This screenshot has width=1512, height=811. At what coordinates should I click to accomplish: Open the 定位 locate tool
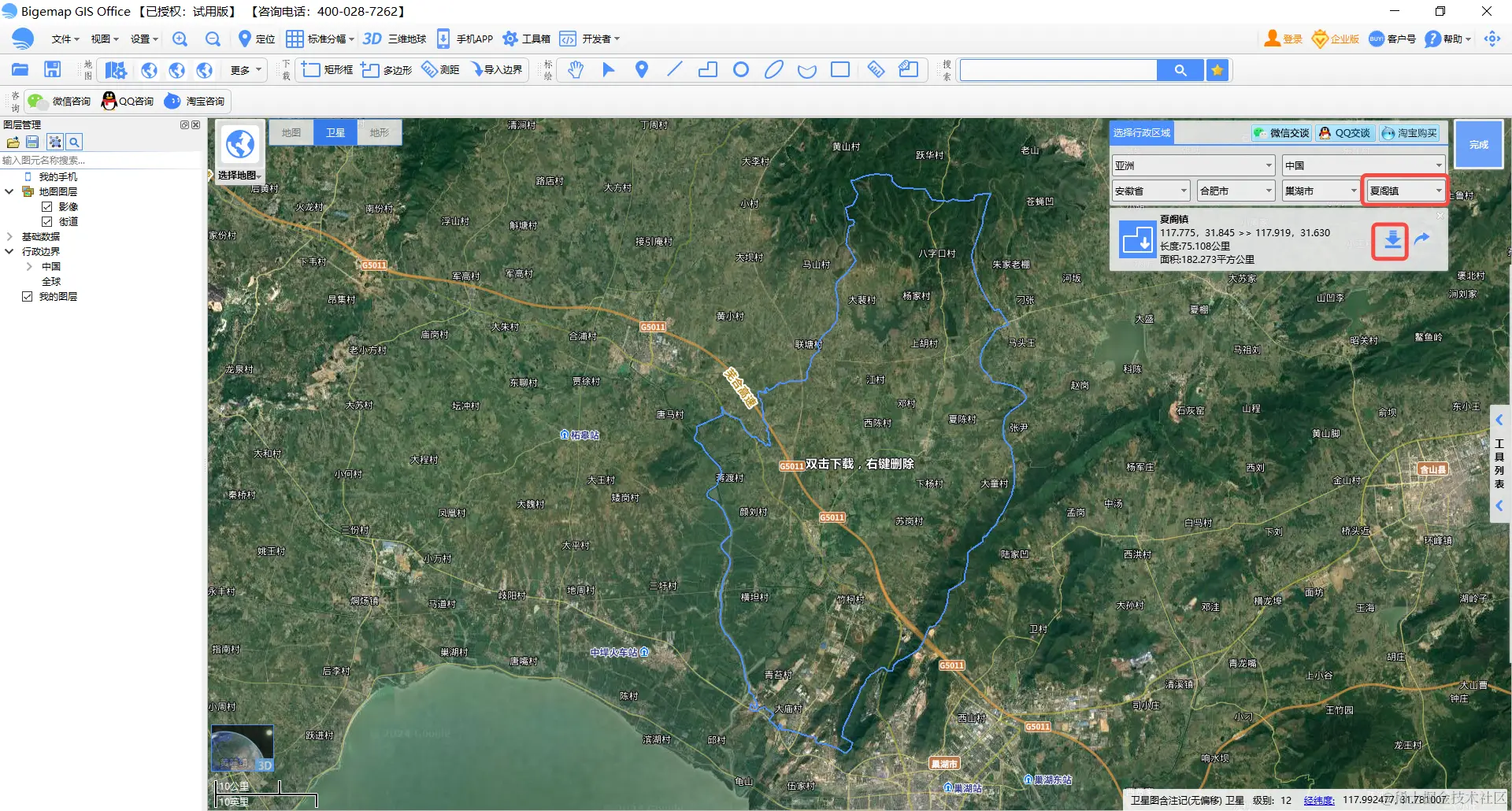pos(257,39)
